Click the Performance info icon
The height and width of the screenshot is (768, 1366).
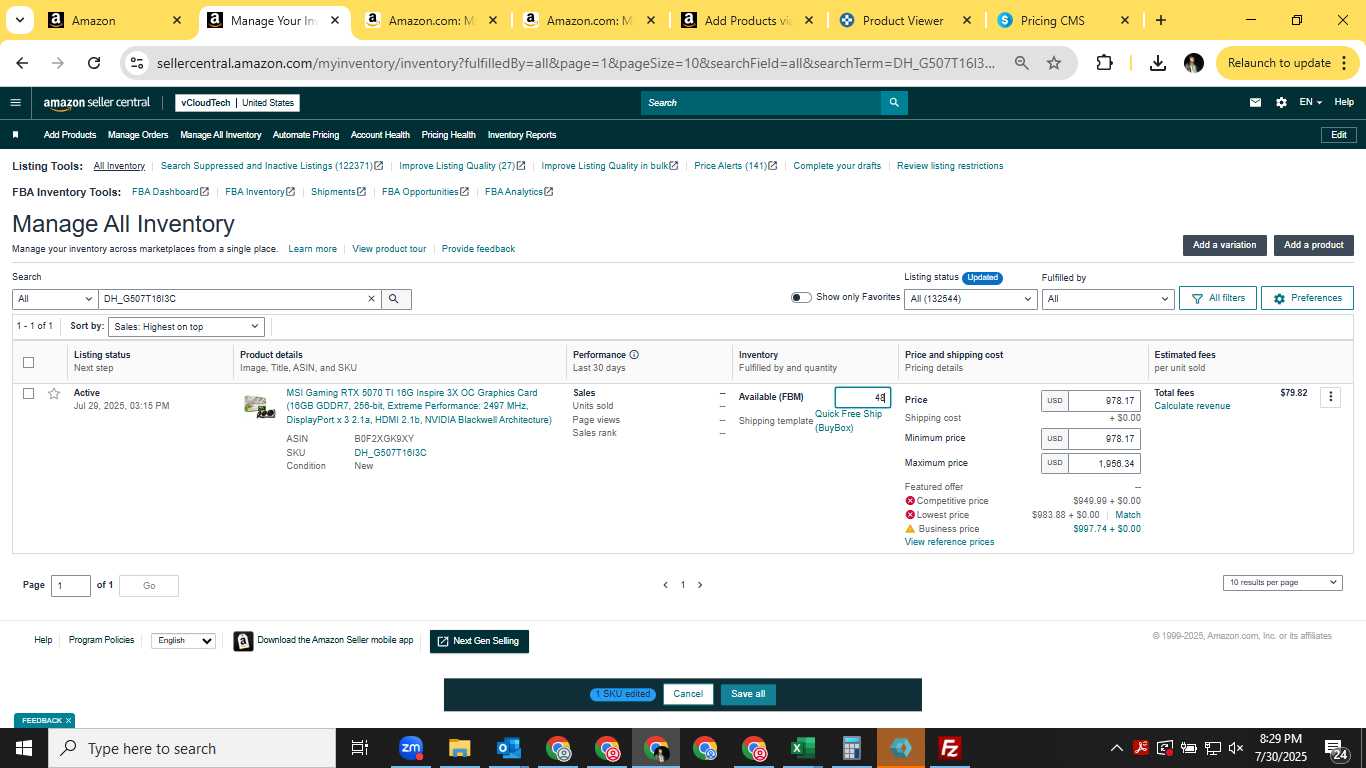[x=634, y=355]
